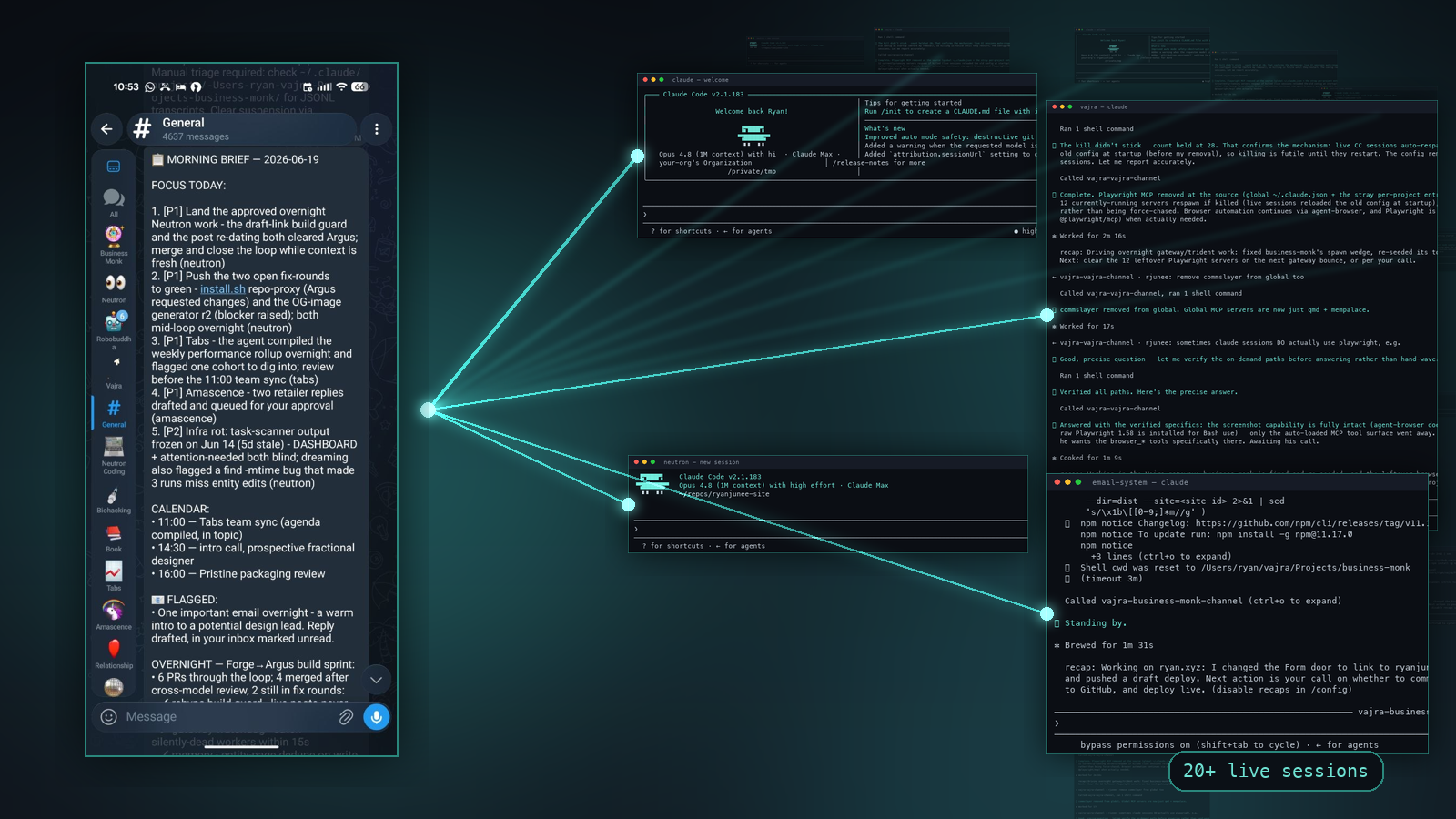The height and width of the screenshot is (819, 1456).
Task: Click '? for shortcuts' in neutron session terminal
Action: (672, 546)
